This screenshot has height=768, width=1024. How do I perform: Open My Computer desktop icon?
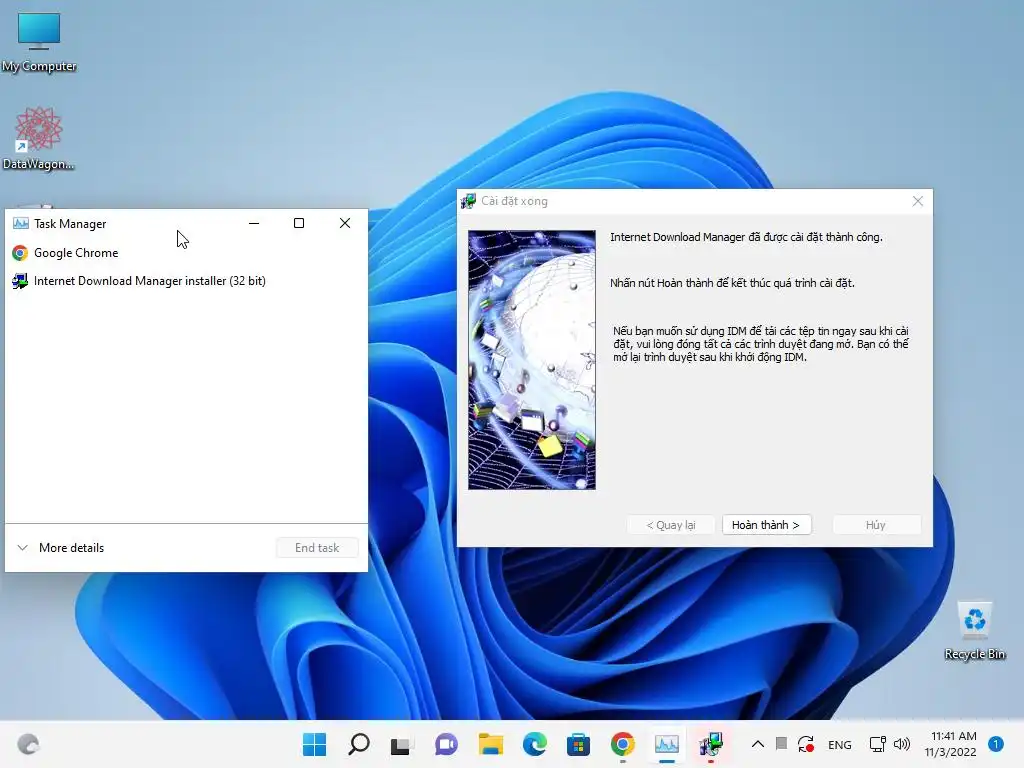click(x=39, y=42)
